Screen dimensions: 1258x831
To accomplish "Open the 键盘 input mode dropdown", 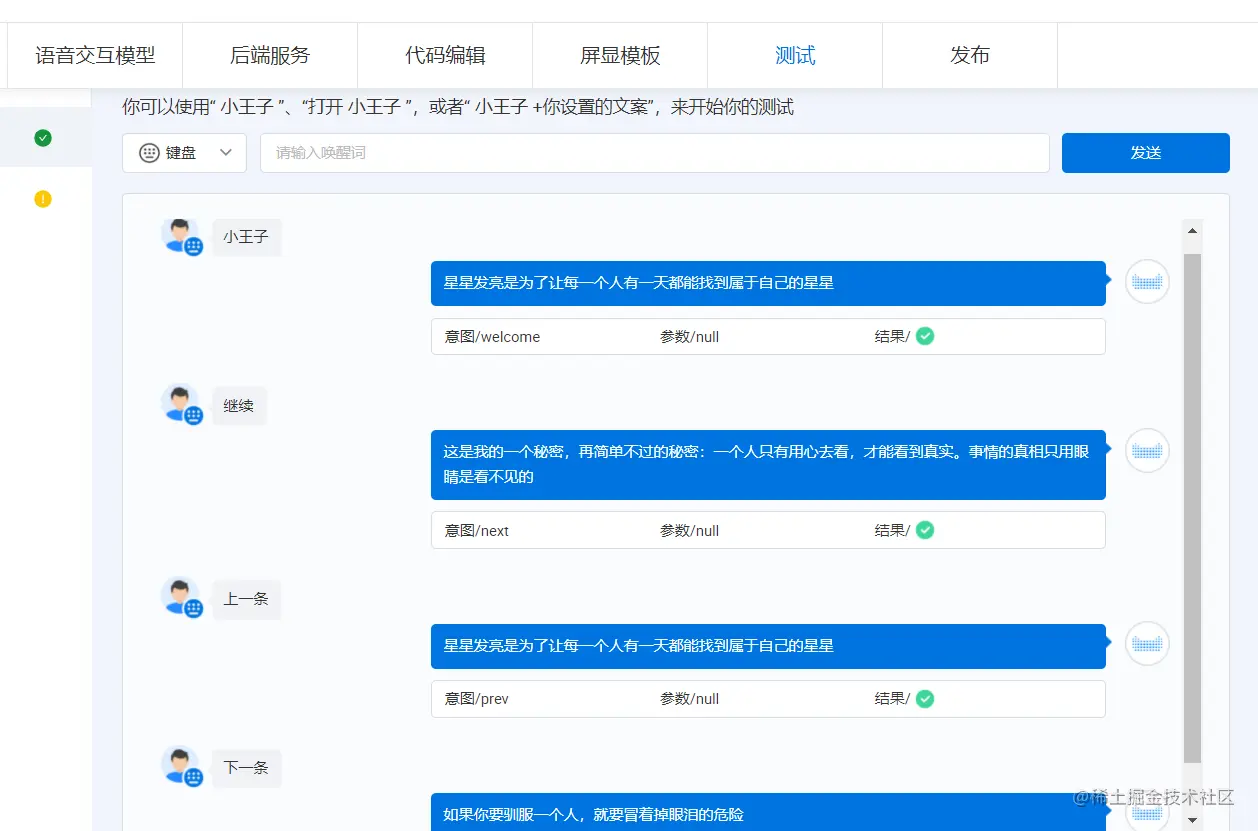I will pos(184,153).
